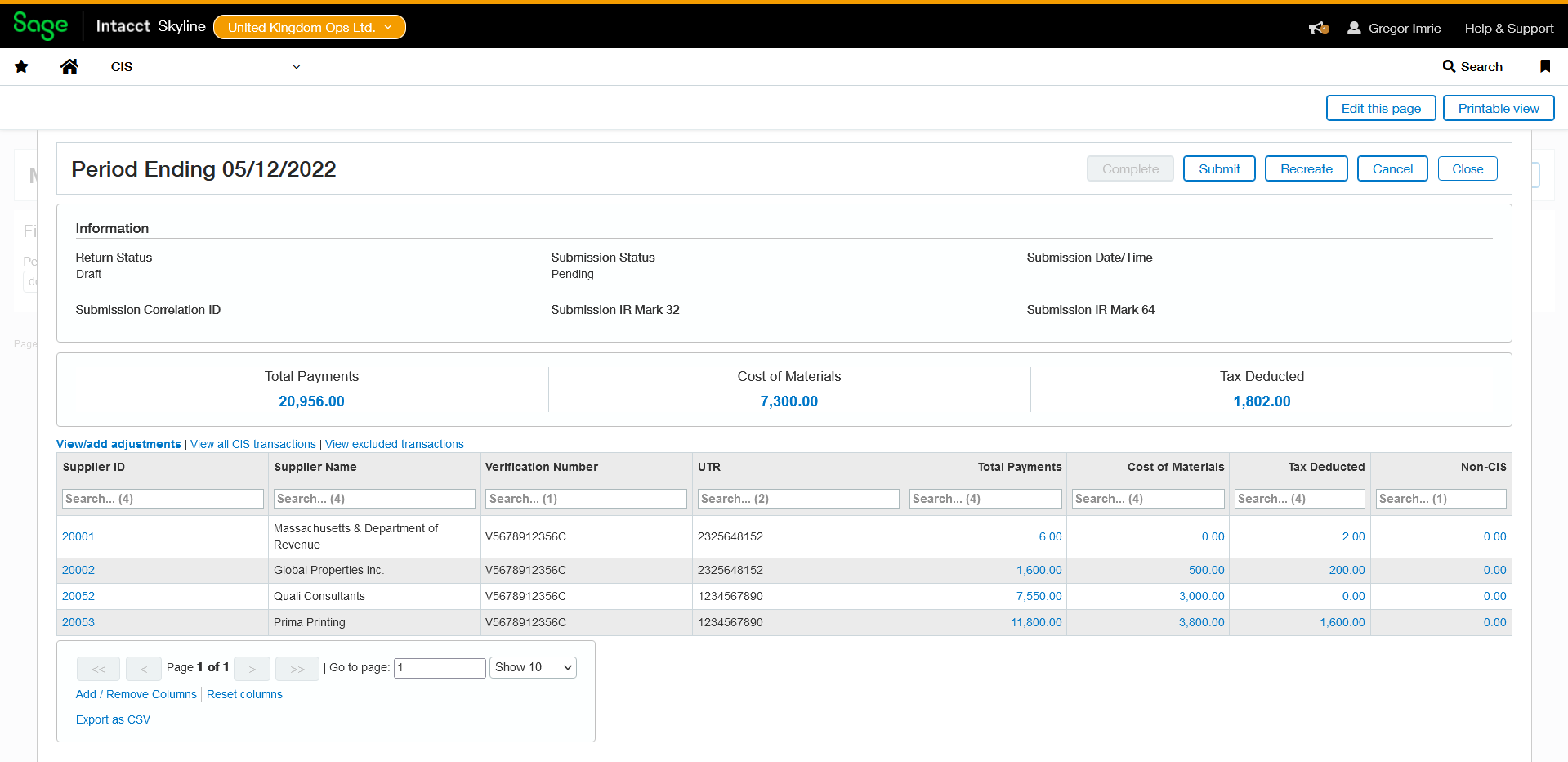
Task: Click the Go to page input box
Action: coord(440,668)
